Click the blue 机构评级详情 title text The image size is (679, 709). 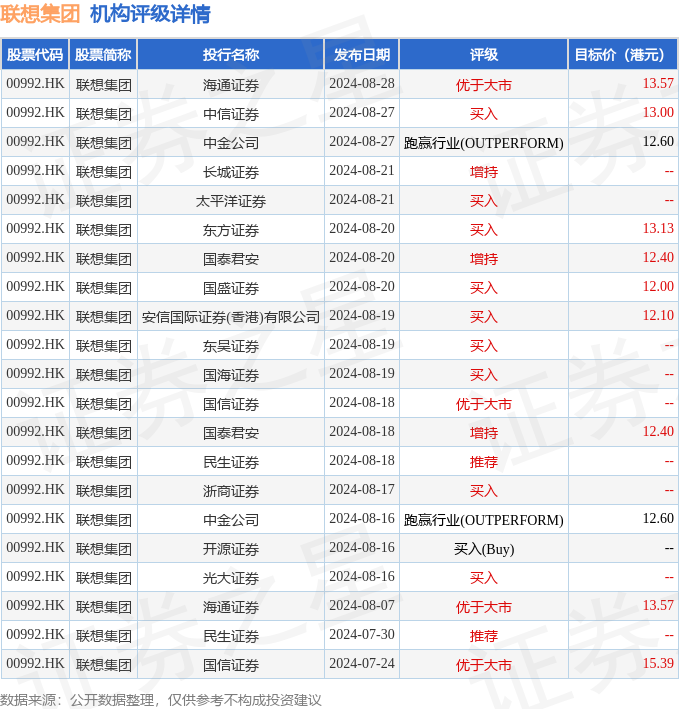(x=150, y=14)
